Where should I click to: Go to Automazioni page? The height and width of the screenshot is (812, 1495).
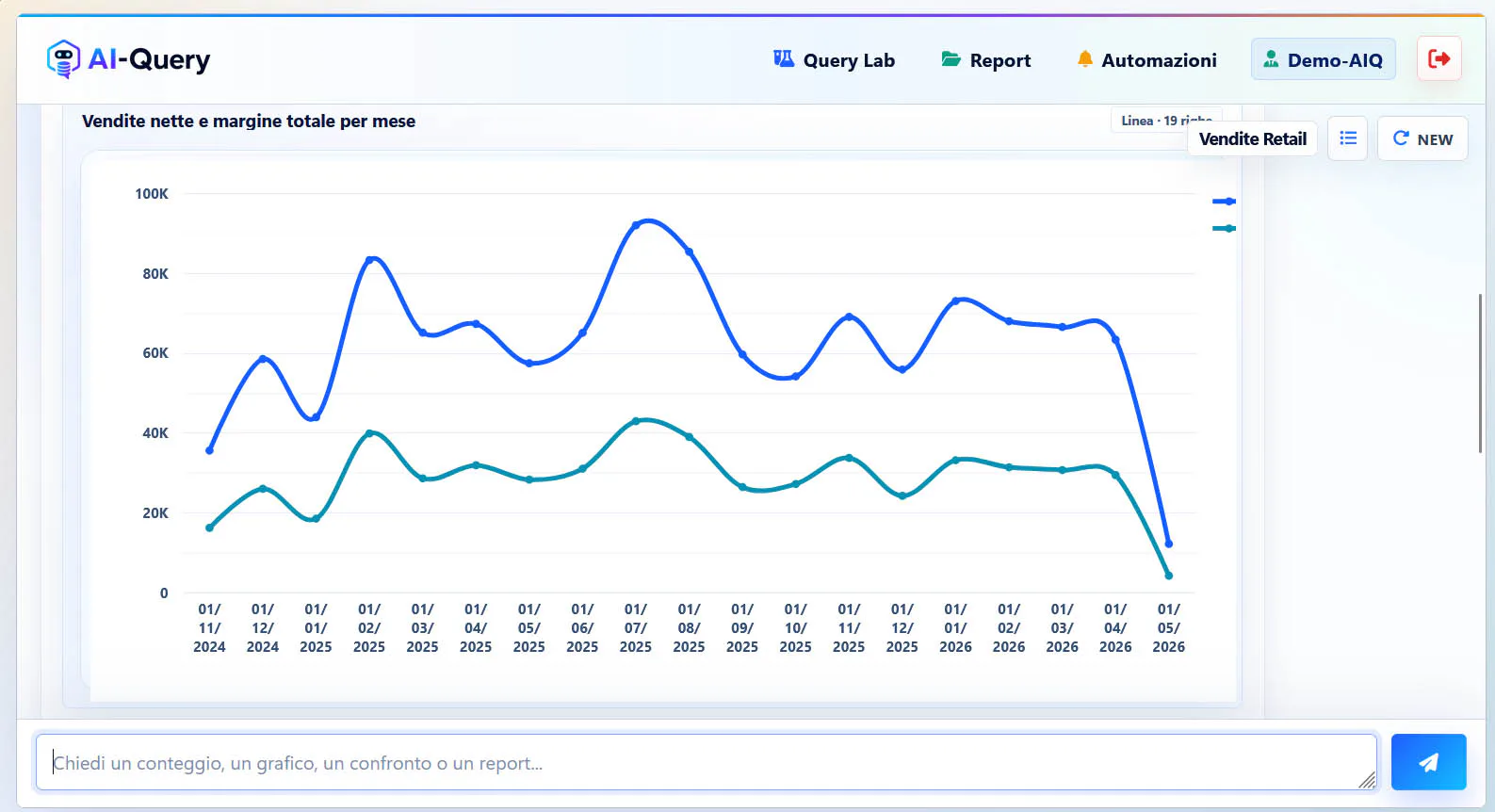click(1146, 60)
